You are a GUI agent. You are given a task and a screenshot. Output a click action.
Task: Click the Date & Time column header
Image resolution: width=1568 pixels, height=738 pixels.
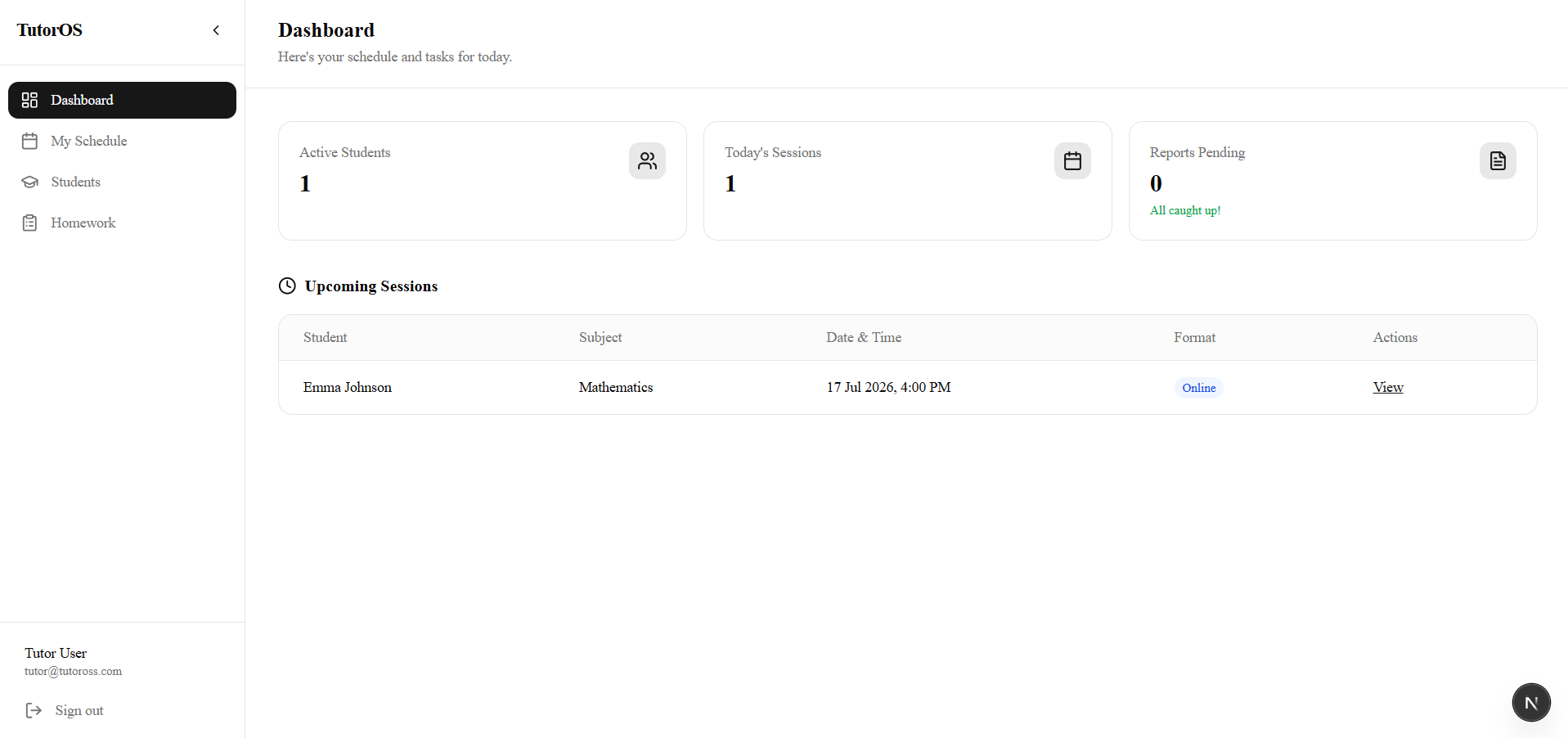(x=864, y=337)
